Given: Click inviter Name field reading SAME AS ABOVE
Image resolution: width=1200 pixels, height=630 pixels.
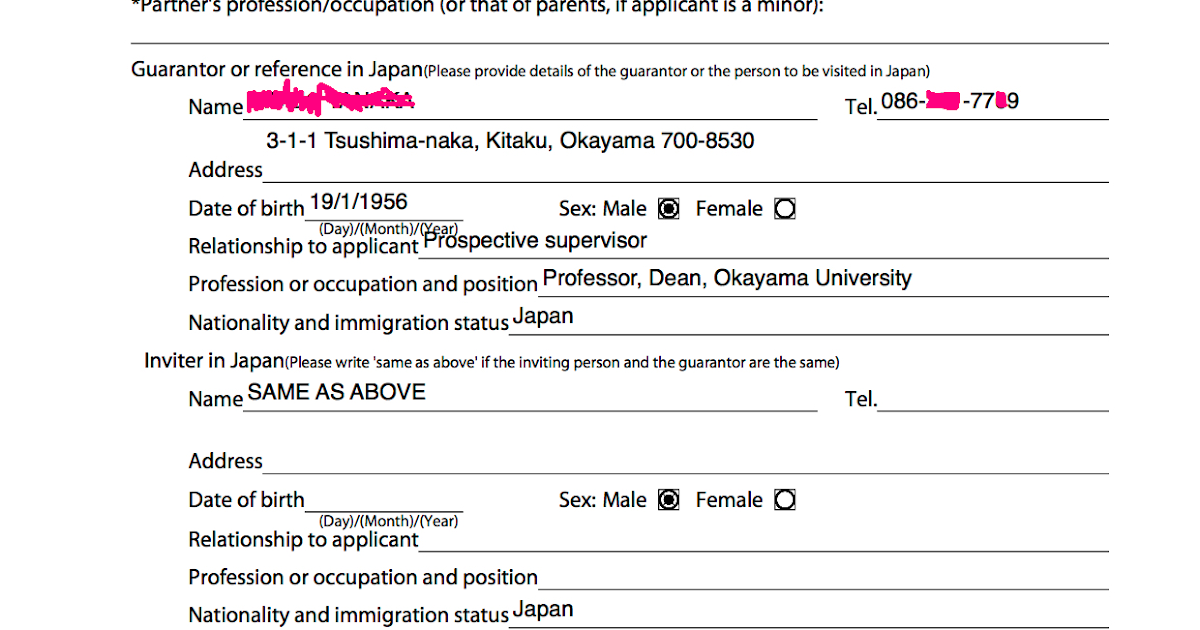Looking at the screenshot, I should click(530, 397).
